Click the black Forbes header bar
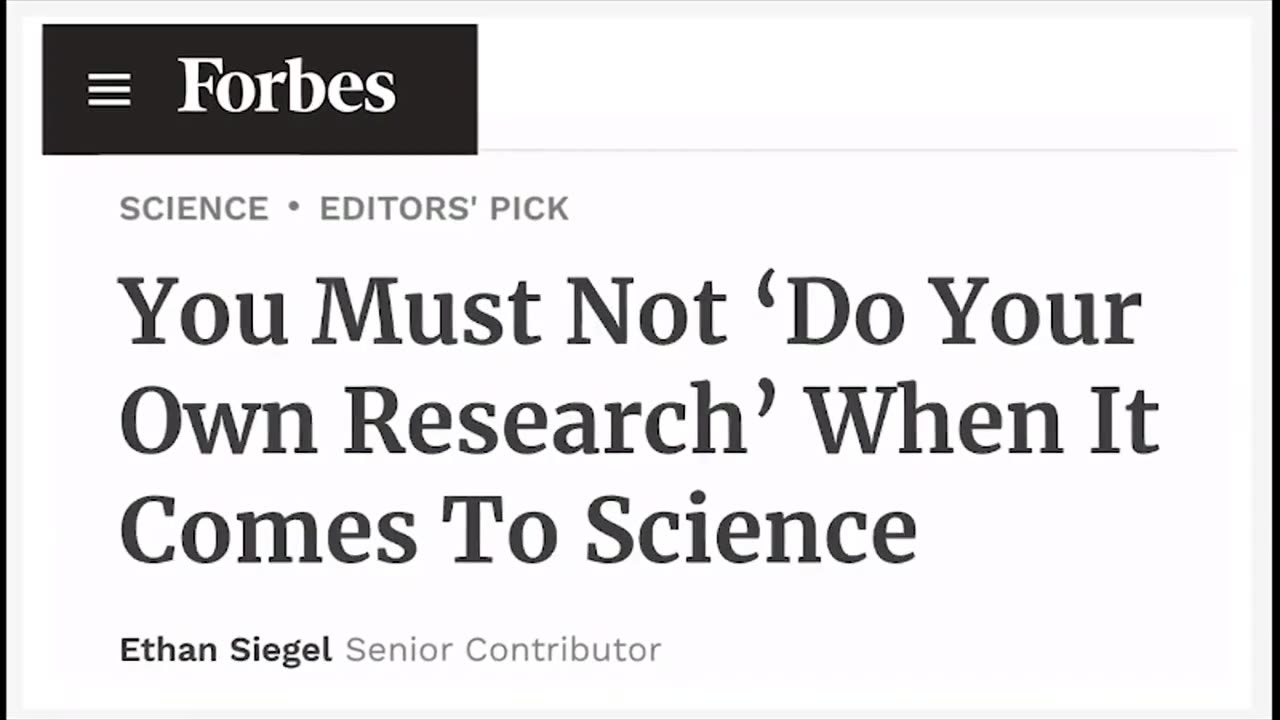This screenshot has height=720, width=1280. [260, 89]
